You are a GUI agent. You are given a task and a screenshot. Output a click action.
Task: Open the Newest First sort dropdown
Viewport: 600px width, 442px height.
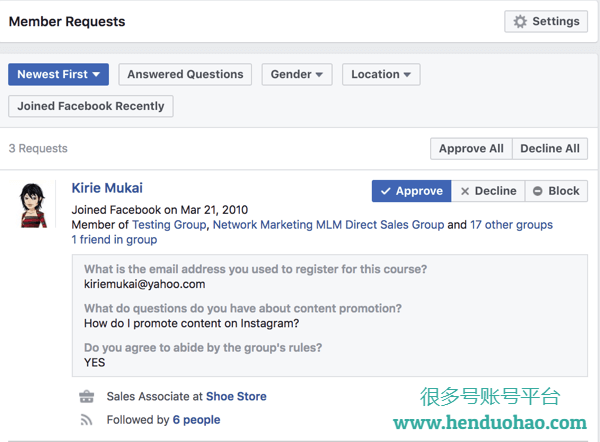58,74
